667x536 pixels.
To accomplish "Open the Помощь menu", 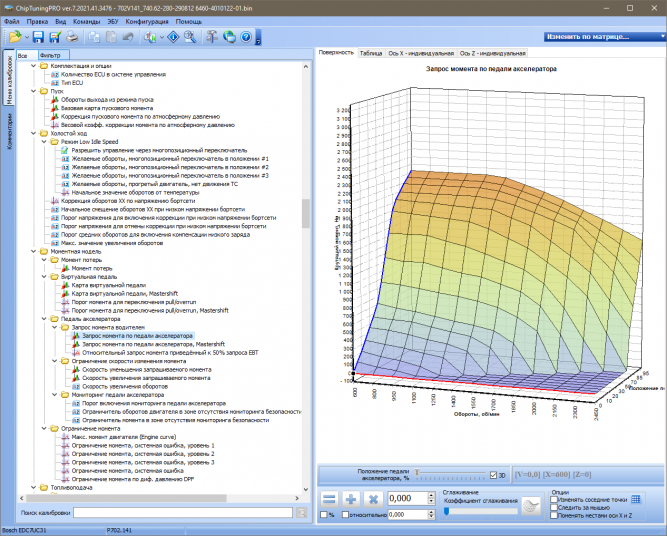I will click(188, 21).
